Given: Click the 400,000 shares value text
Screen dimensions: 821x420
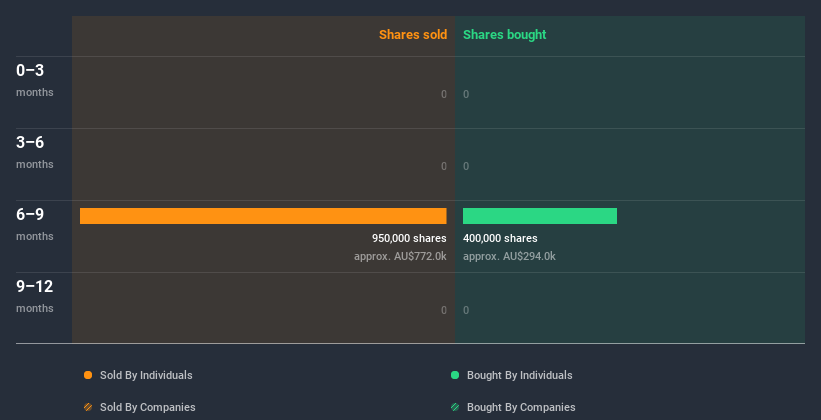Looking at the screenshot, I should [500, 238].
